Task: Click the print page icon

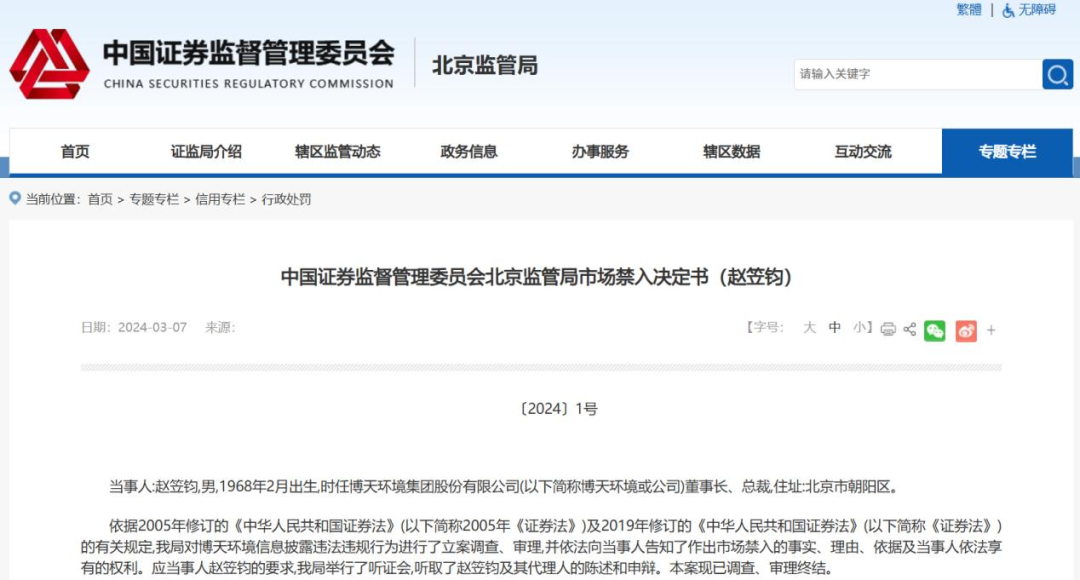Action: point(888,329)
